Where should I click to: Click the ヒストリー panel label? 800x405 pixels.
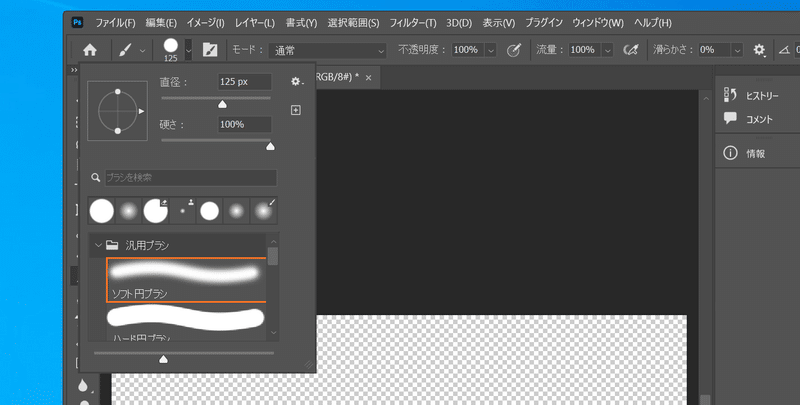click(x=762, y=96)
